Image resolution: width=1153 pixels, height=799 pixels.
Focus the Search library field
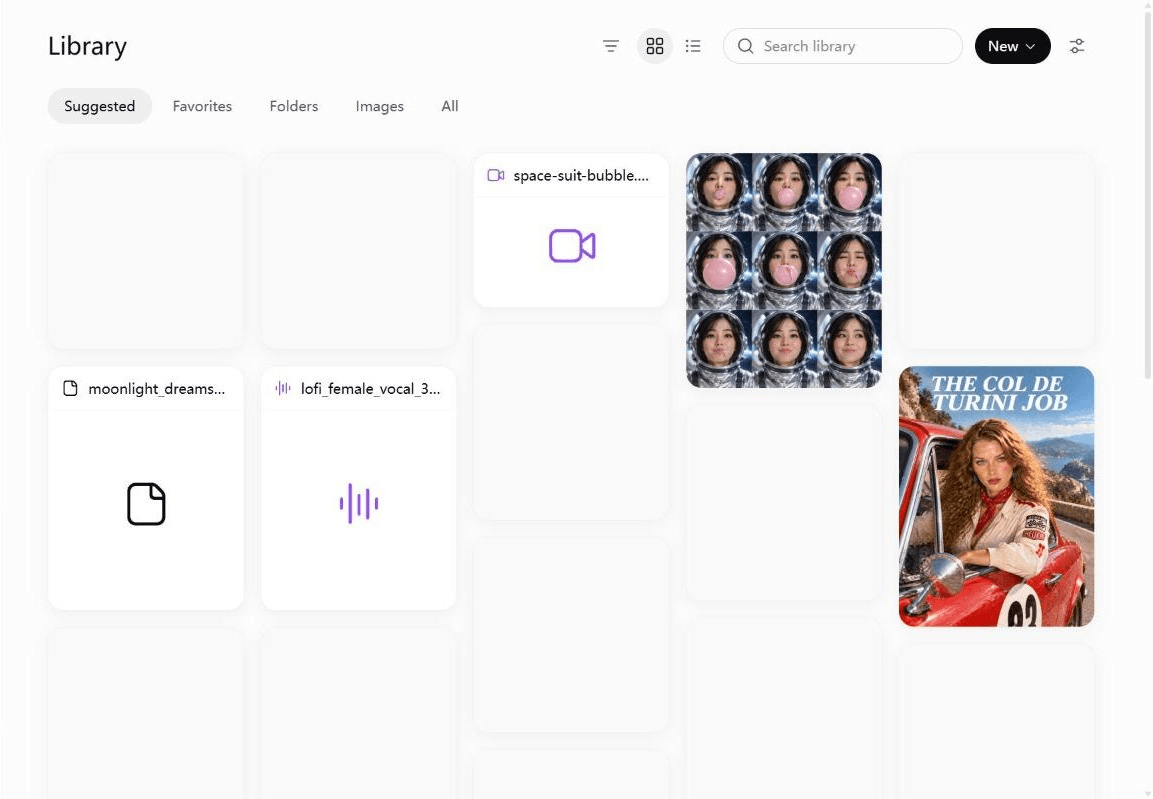(x=843, y=46)
